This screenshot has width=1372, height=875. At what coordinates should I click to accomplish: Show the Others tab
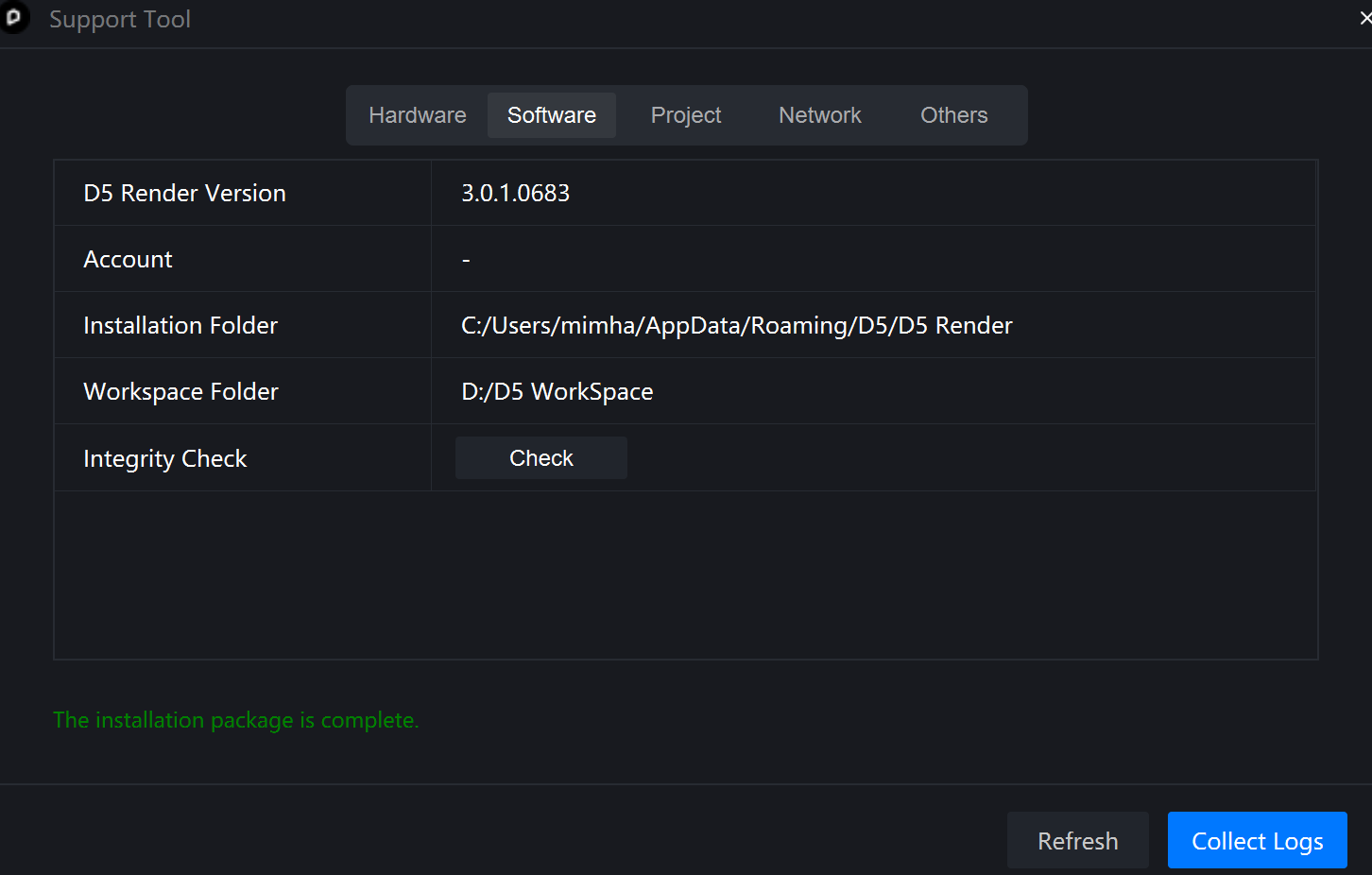pos(953,115)
